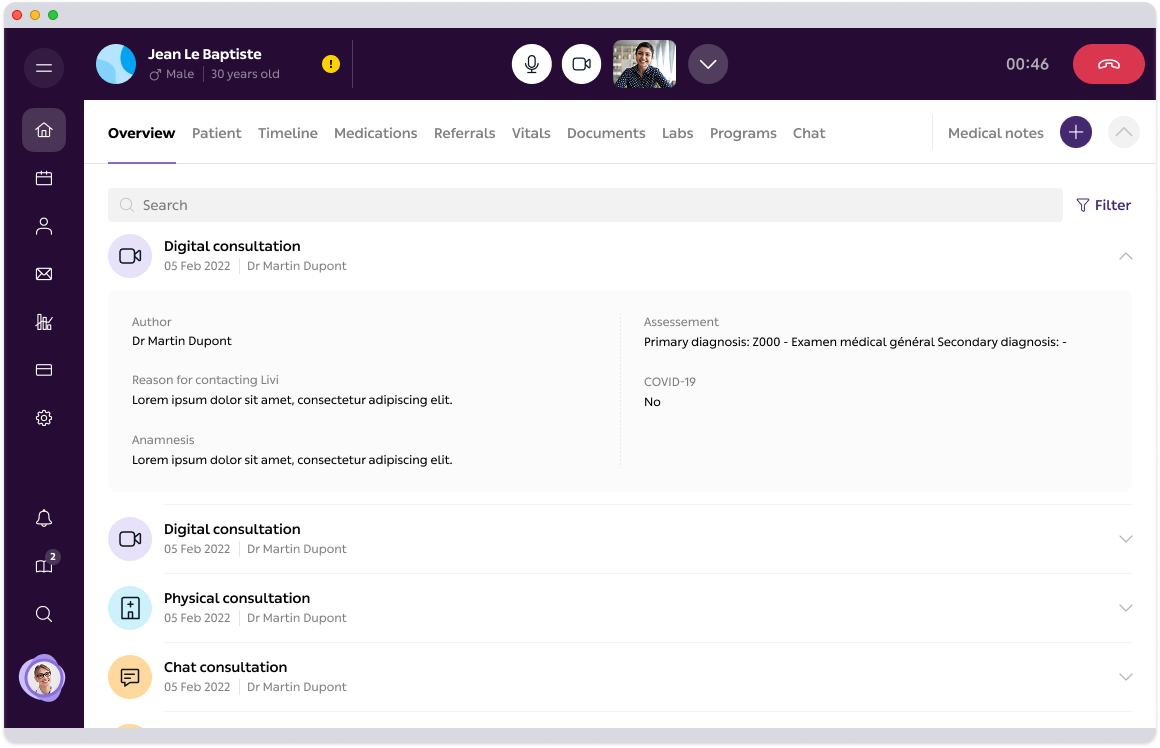Open the payment card icon in sidebar
The height and width of the screenshot is (748, 1160).
pos(44,370)
